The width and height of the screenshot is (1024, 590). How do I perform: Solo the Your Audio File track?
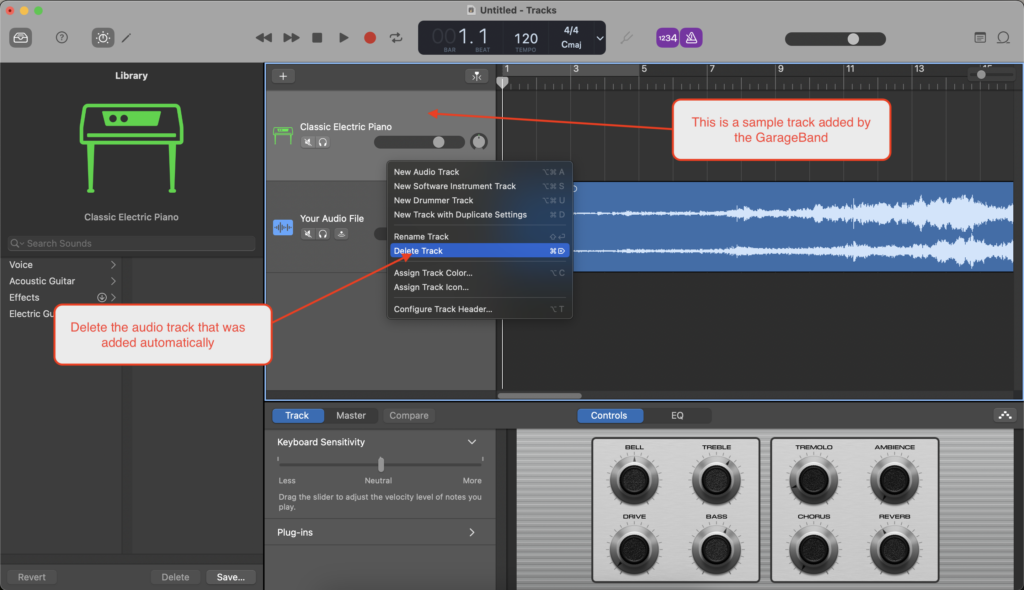tap(323, 234)
